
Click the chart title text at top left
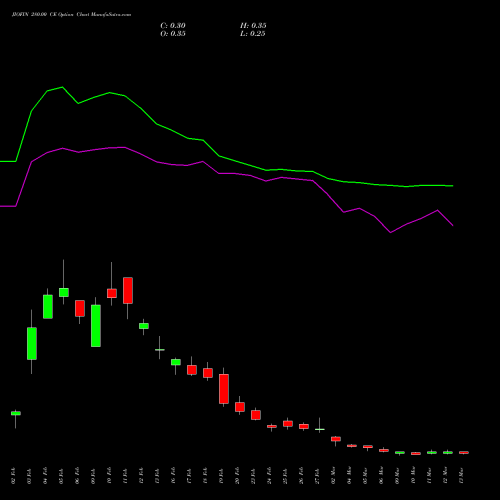point(71,15)
